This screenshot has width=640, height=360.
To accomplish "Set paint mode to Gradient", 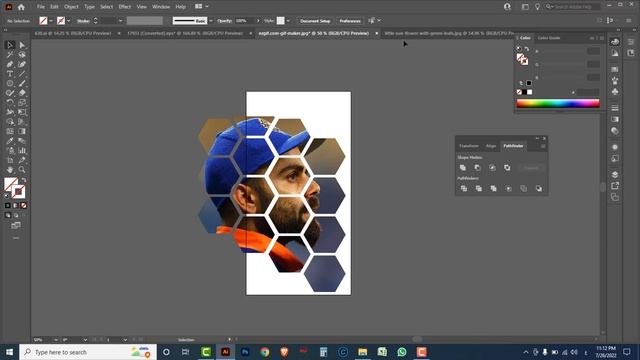I will [16, 205].
